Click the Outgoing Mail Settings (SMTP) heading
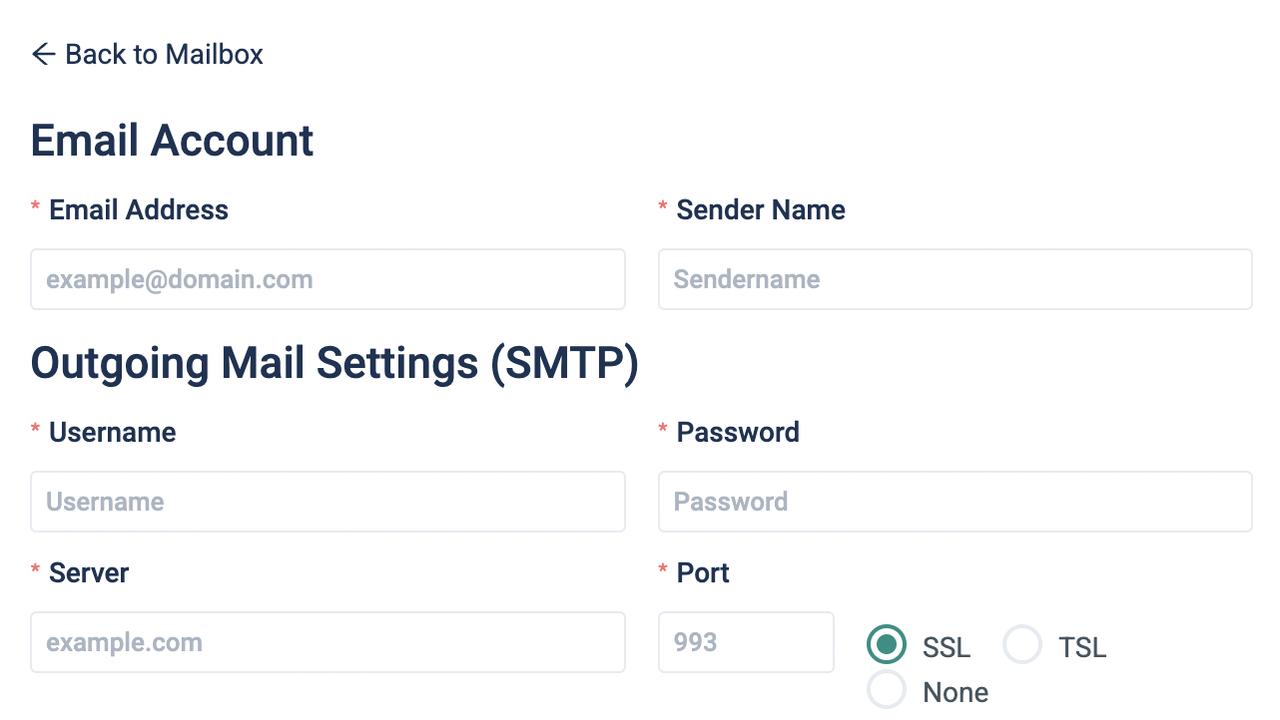 click(x=334, y=363)
